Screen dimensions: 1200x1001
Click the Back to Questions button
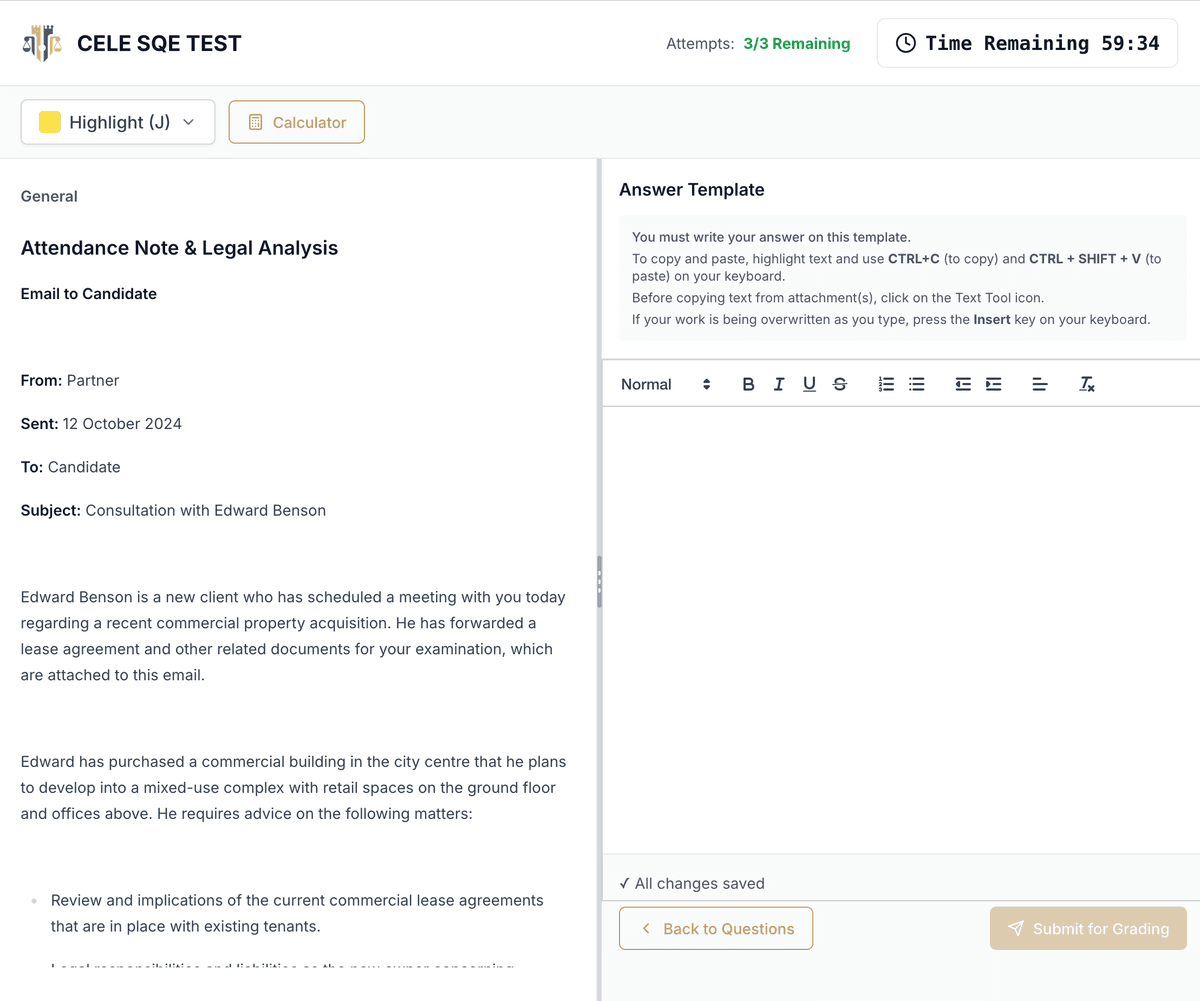pos(715,928)
